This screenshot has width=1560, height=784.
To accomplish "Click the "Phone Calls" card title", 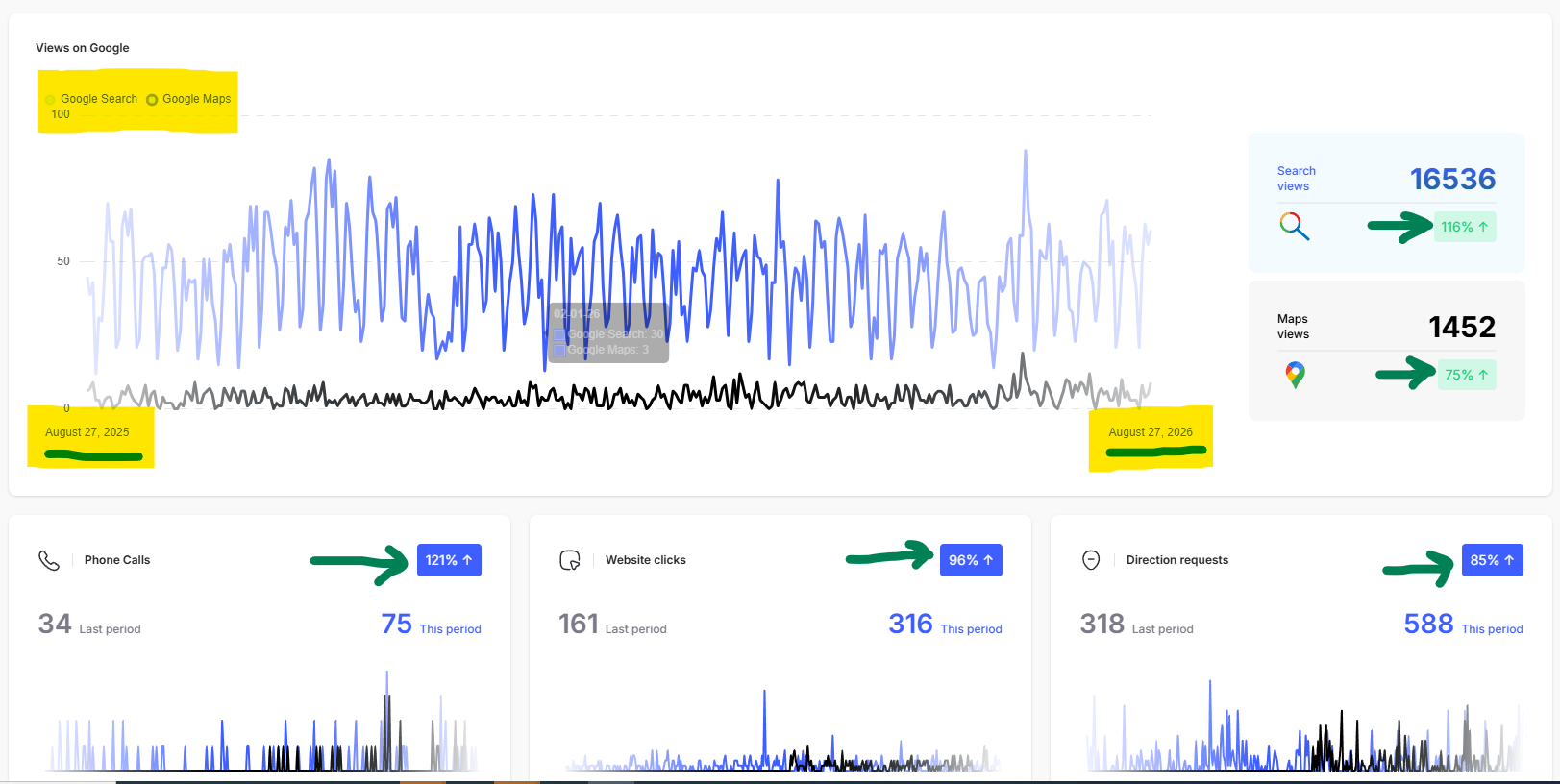I will [117, 560].
